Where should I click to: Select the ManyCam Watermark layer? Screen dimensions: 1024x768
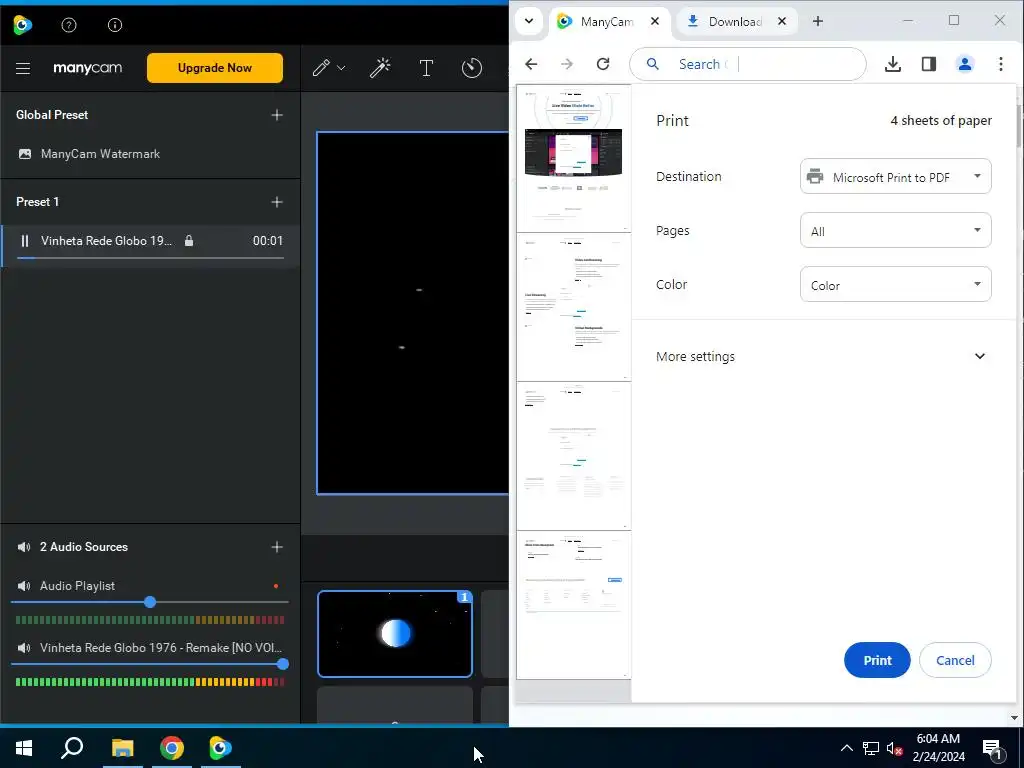150,154
